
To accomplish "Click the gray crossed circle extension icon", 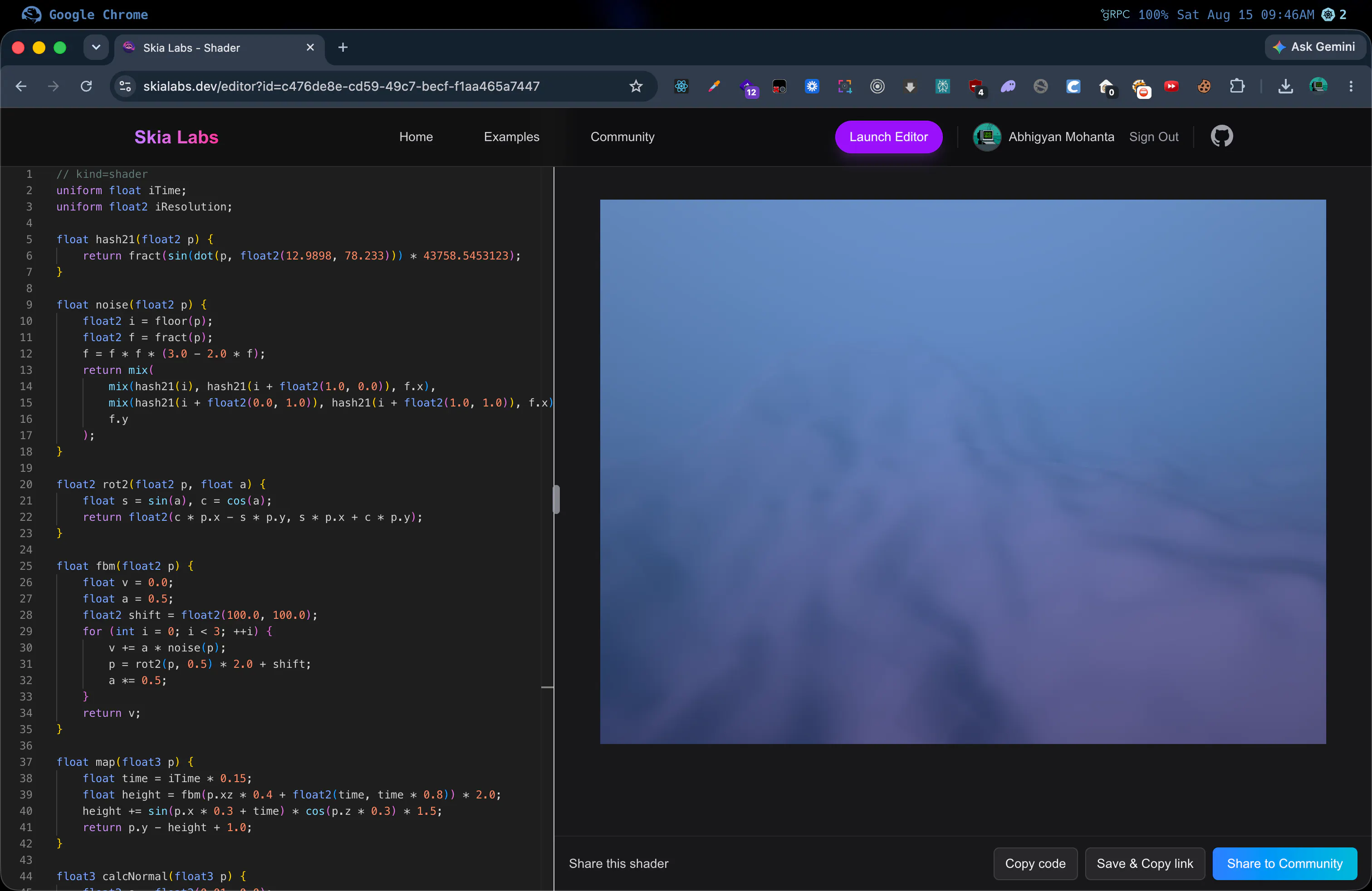I will [1040, 87].
